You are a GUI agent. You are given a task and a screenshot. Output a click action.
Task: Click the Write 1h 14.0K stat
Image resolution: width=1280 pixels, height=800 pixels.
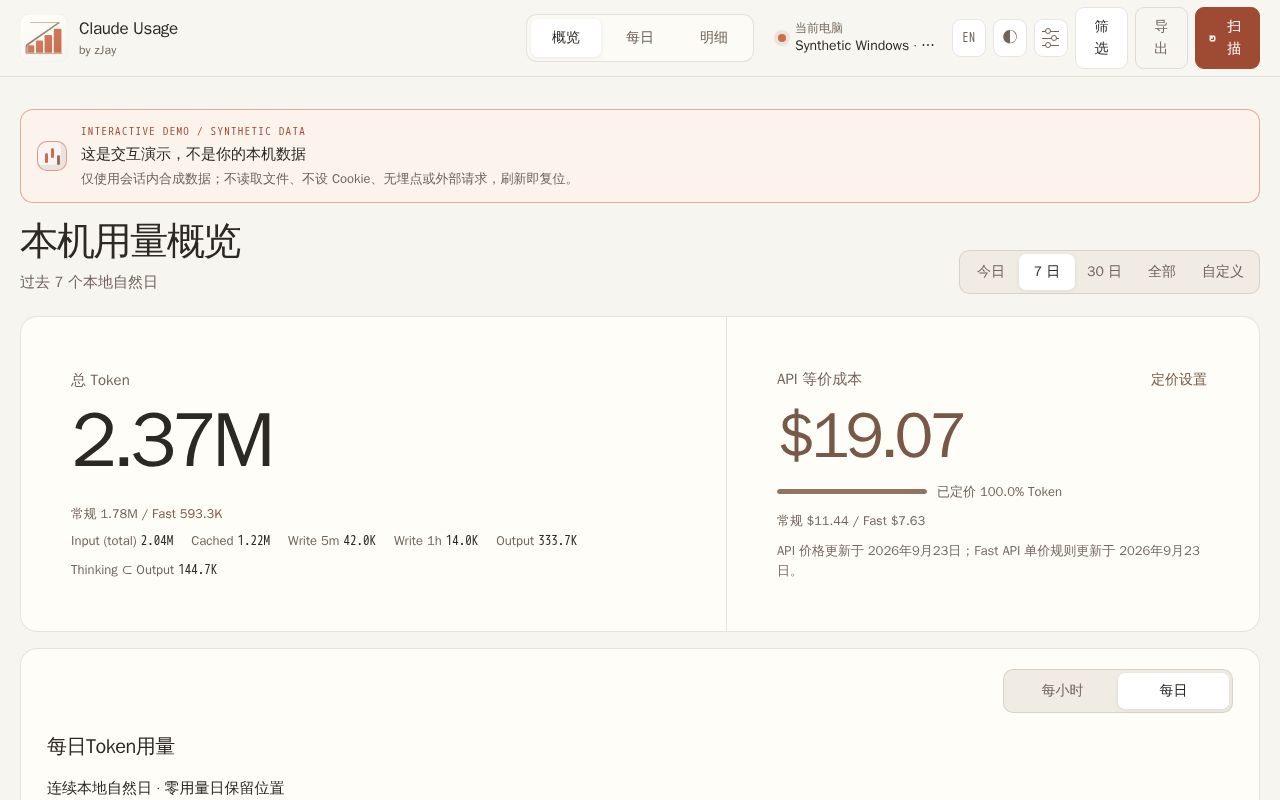[x=436, y=541]
